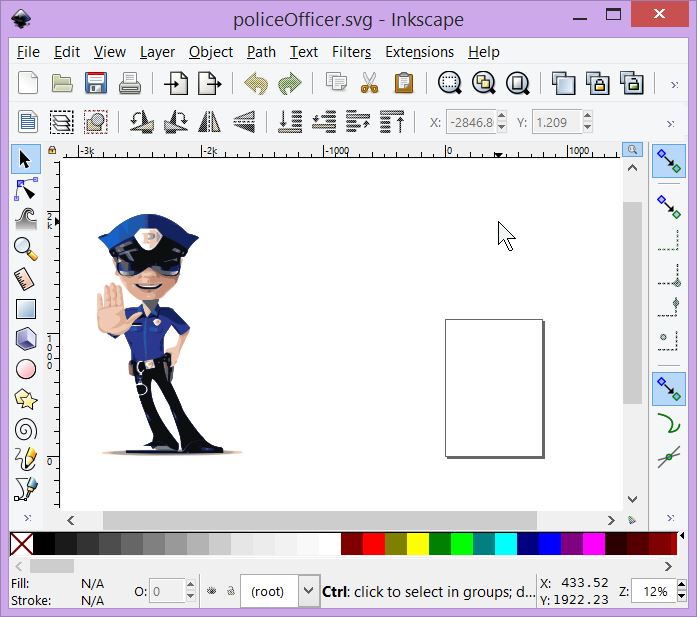Expand snap bar overflow chevron
This screenshot has height=617, width=697.
[x=671, y=517]
